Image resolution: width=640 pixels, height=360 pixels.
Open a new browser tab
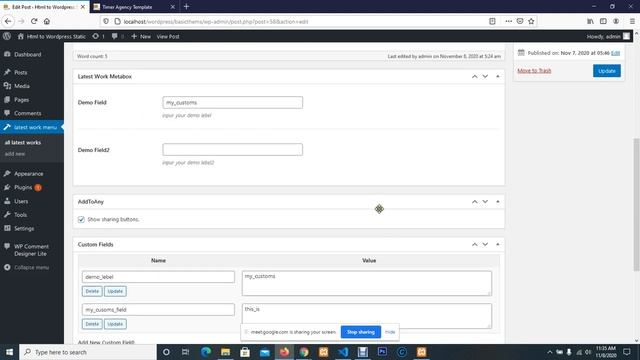[187, 7]
